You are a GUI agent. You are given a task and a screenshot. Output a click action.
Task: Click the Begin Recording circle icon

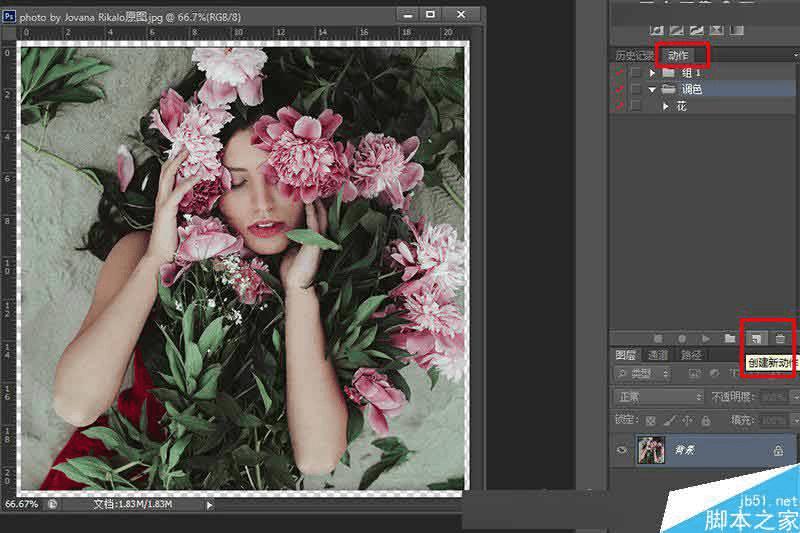tap(682, 339)
